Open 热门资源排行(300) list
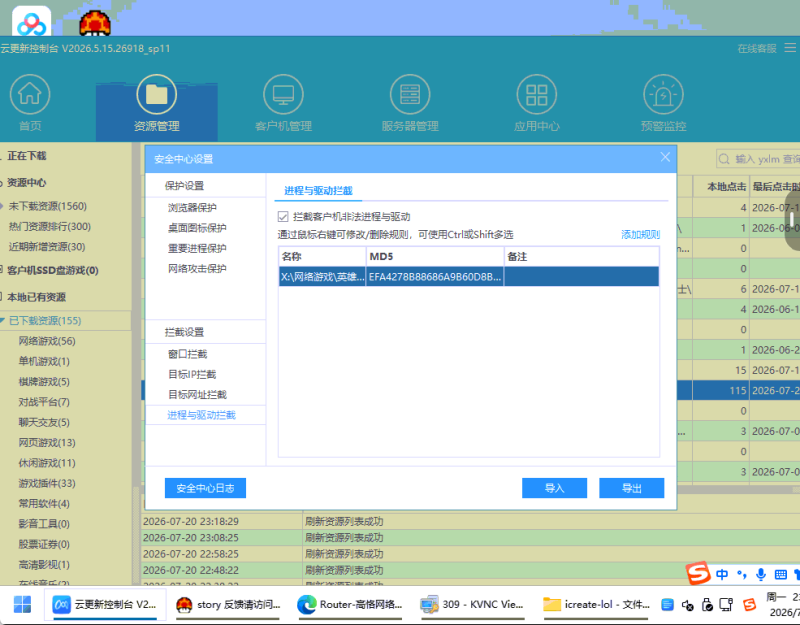This screenshot has height=625, width=800. coord(49,227)
